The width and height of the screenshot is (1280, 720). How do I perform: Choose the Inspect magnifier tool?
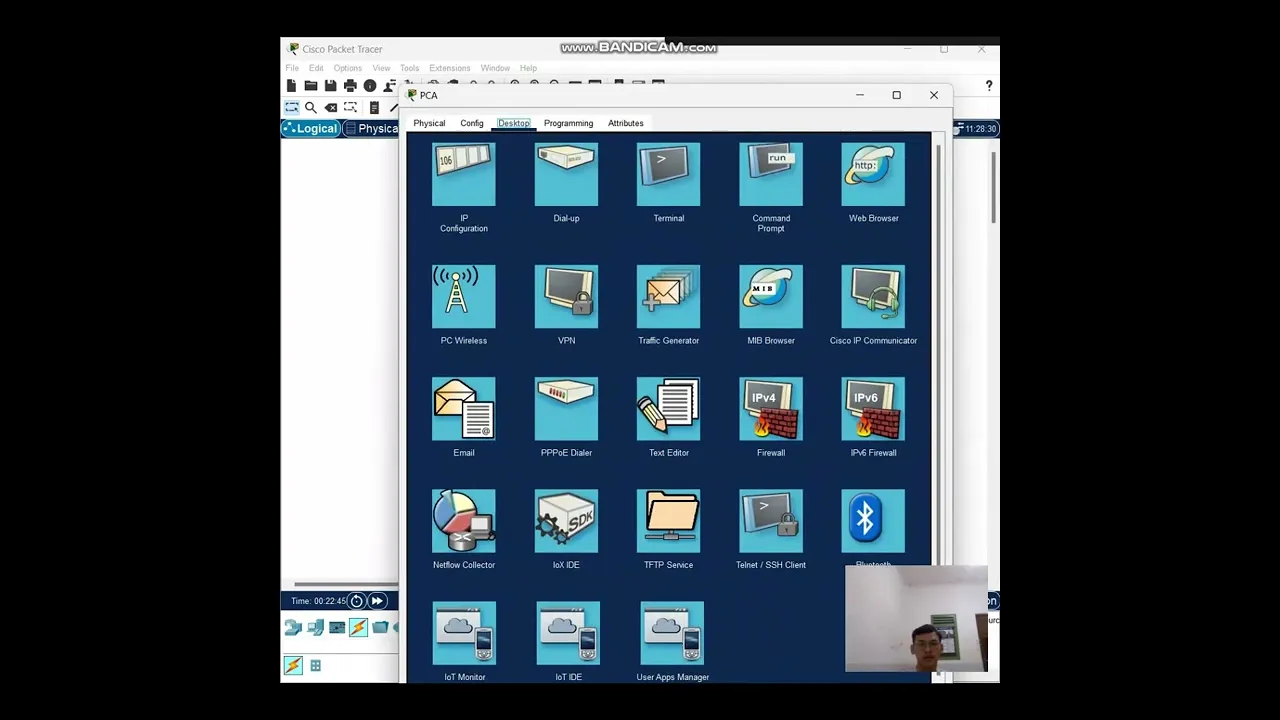pos(311,107)
